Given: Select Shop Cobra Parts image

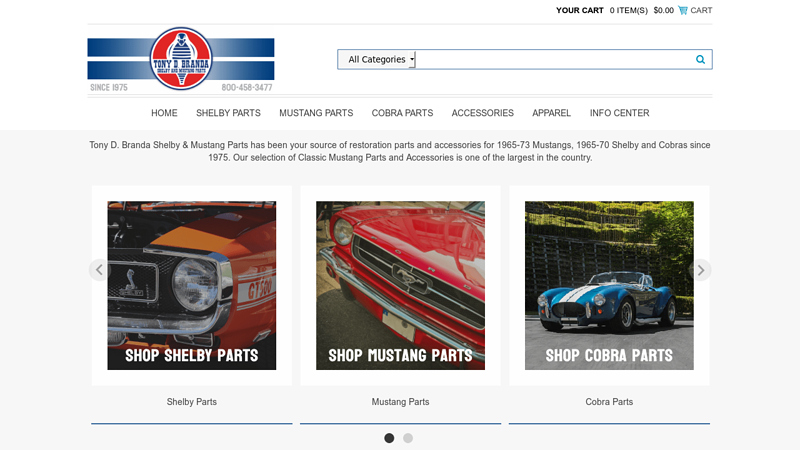Looking at the screenshot, I should tap(609, 285).
